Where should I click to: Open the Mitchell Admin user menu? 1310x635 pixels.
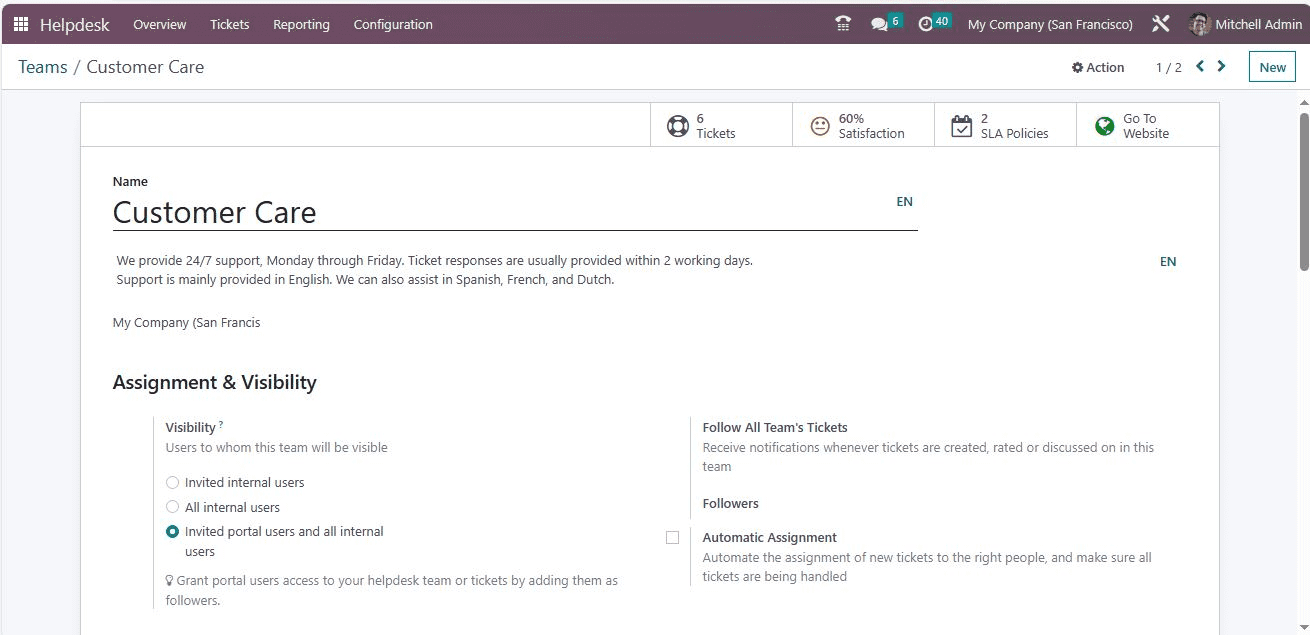click(x=1245, y=24)
